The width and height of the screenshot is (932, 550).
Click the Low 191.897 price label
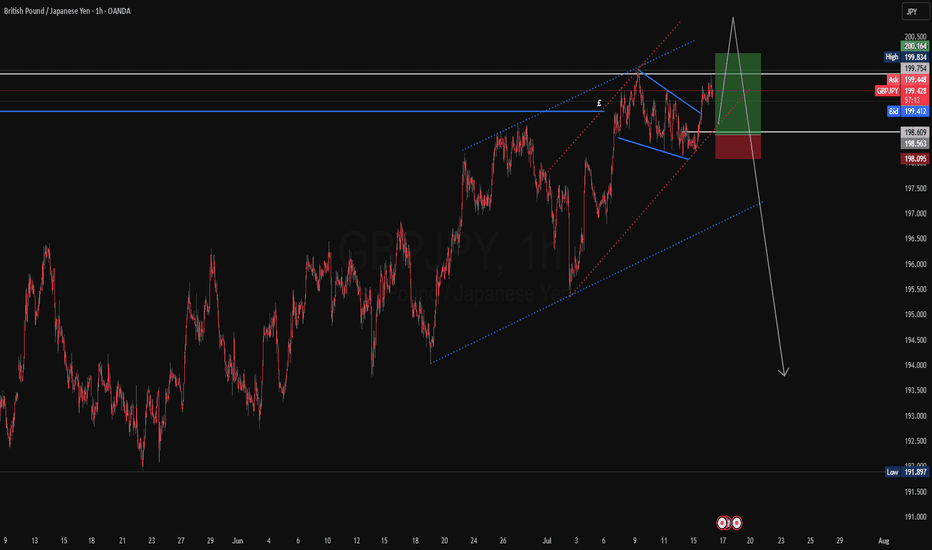(x=906, y=472)
